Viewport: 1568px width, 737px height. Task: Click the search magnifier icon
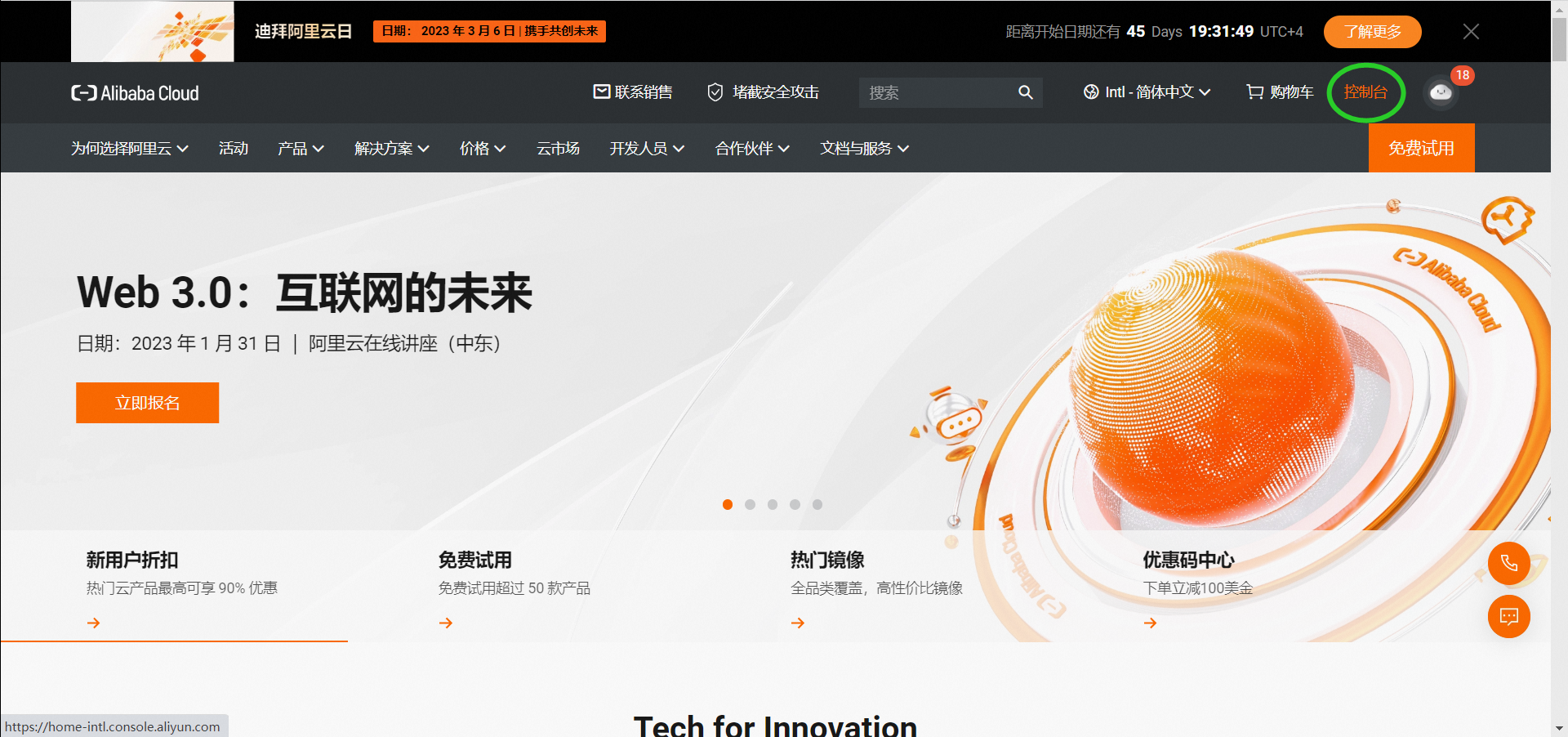click(1026, 92)
